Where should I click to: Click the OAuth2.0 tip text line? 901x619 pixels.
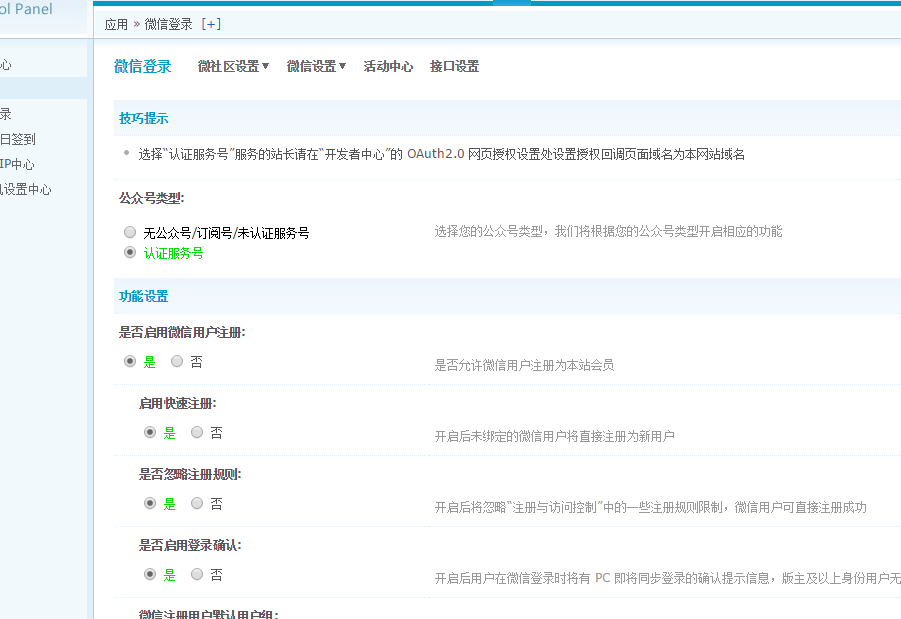click(x=441, y=154)
